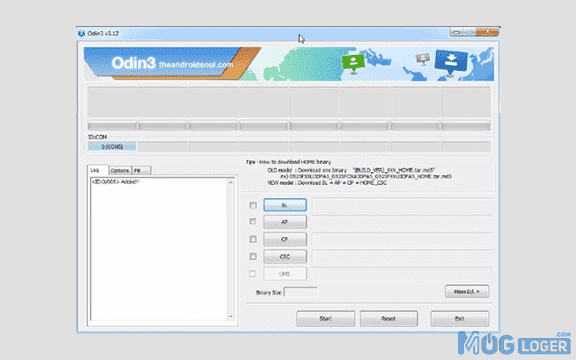The image size is (576, 360).
Task: Tick the checkbox beside the BL button
Action: tap(253, 205)
